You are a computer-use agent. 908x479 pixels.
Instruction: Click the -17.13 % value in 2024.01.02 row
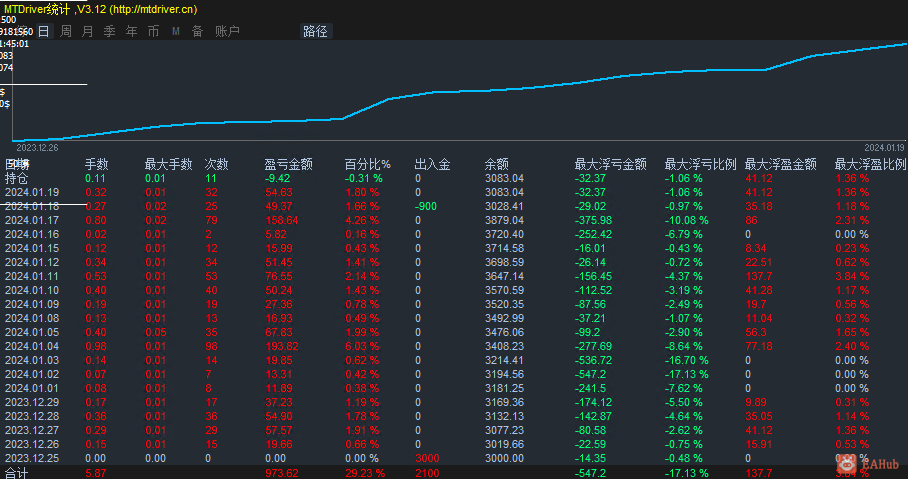point(686,374)
